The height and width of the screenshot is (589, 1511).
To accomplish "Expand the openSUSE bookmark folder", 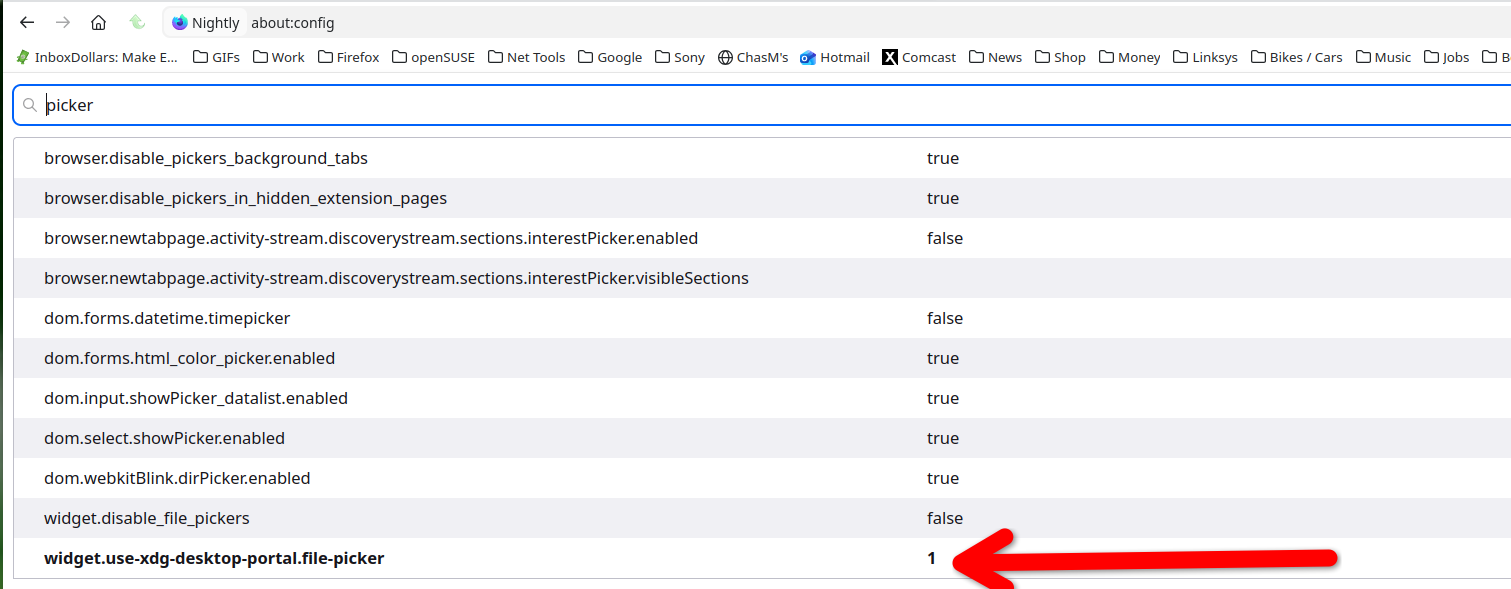I will click(433, 57).
